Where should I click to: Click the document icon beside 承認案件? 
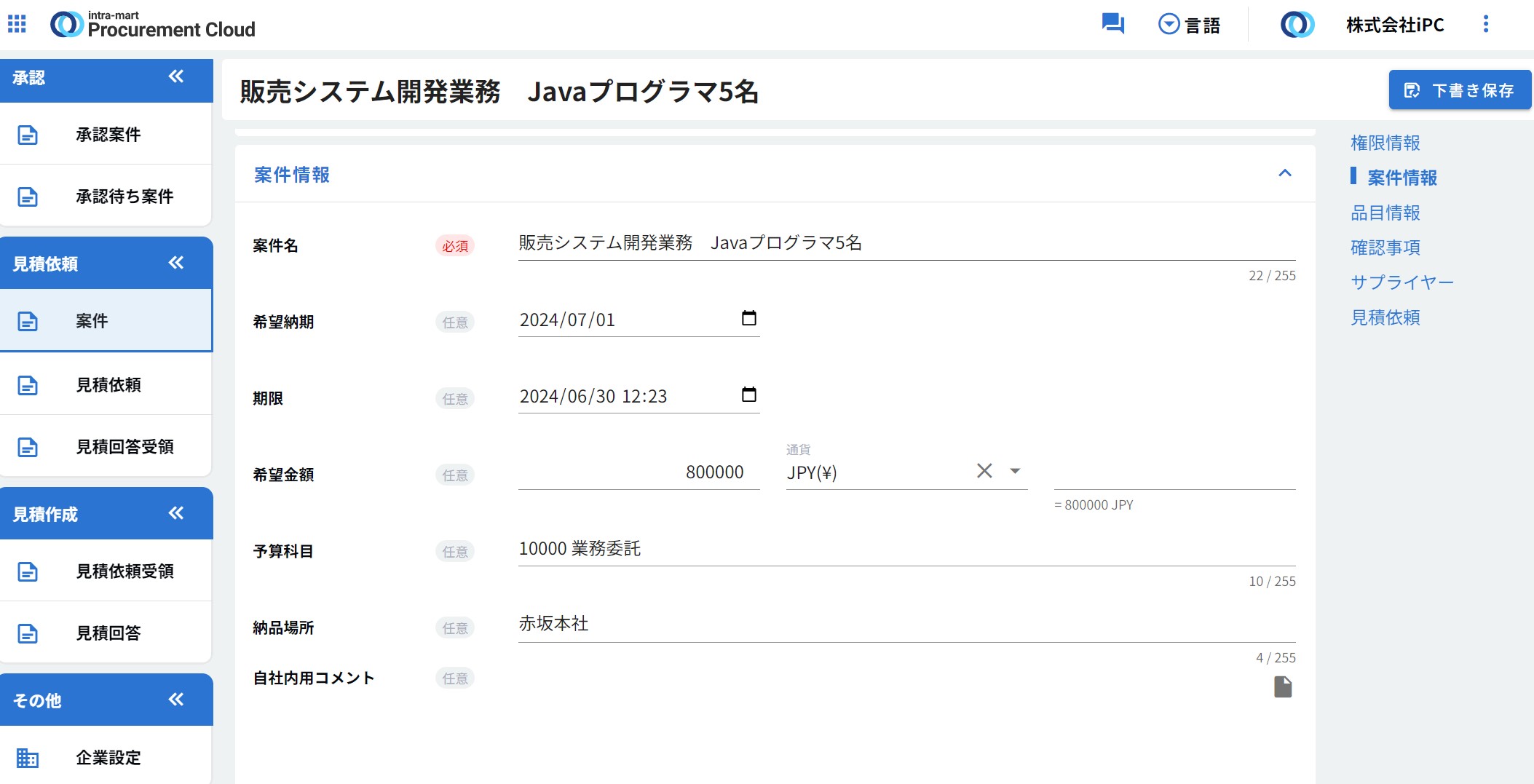point(28,135)
